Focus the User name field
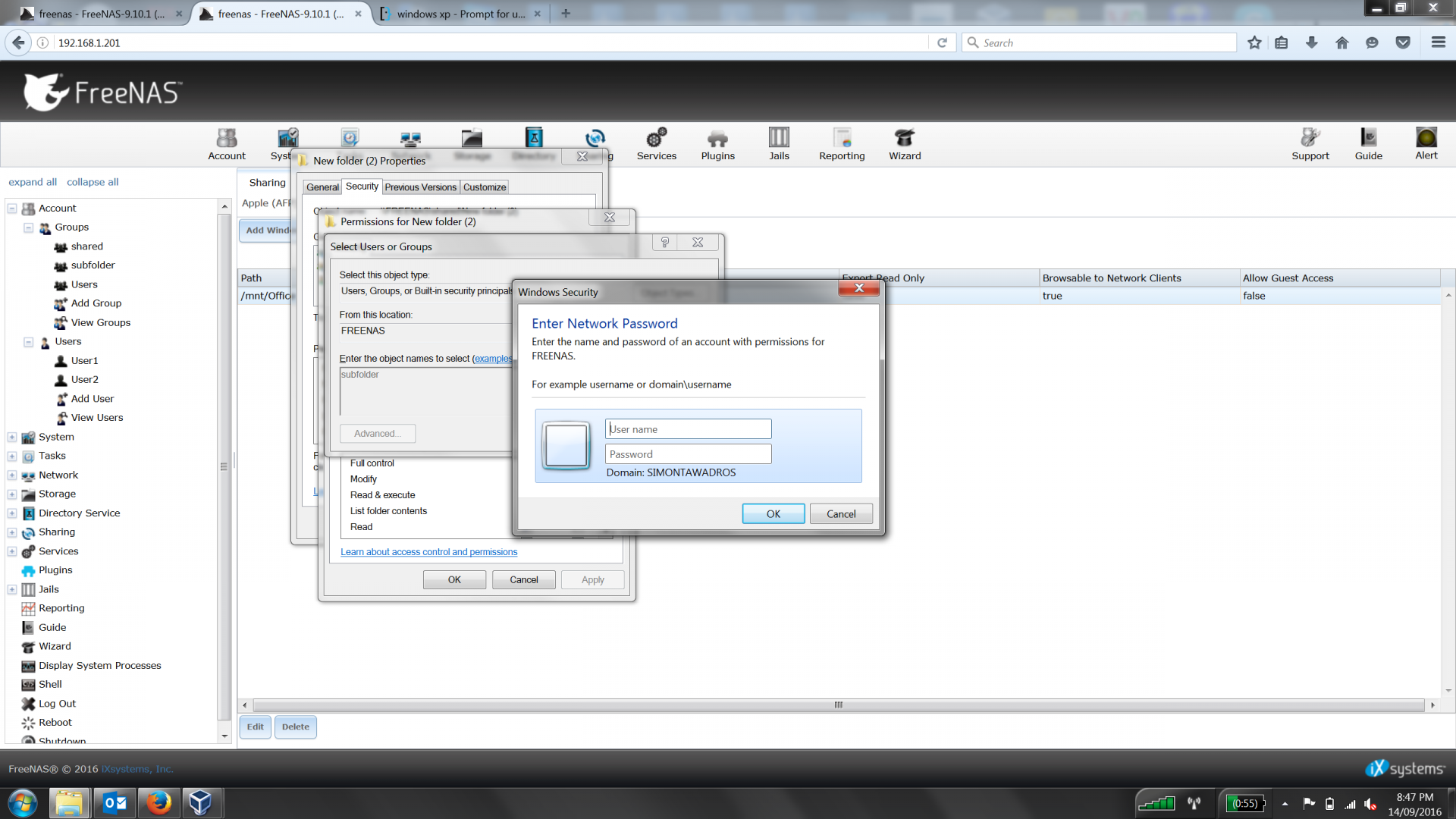 pos(688,429)
